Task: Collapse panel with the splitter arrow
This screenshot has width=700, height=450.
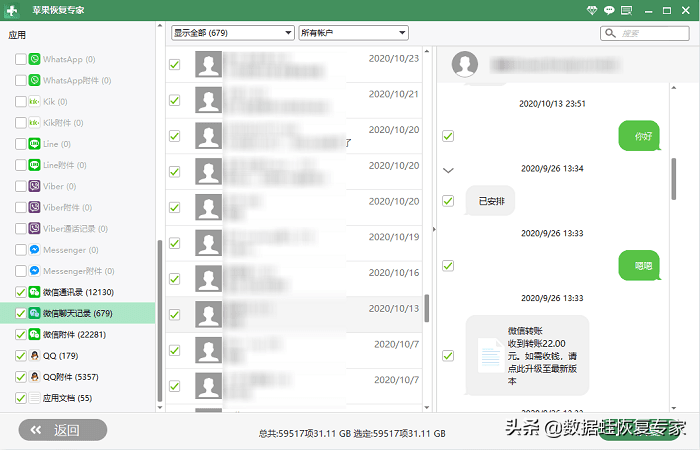Action: (434, 229)
